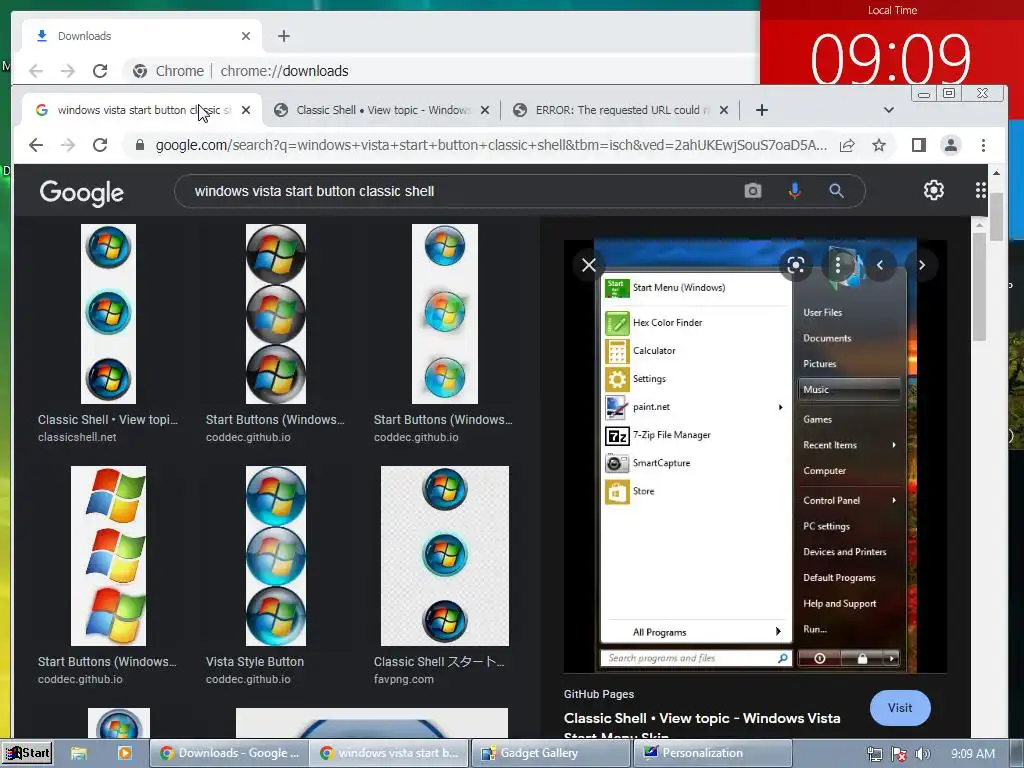Go to next image in preview

point(922,265)
